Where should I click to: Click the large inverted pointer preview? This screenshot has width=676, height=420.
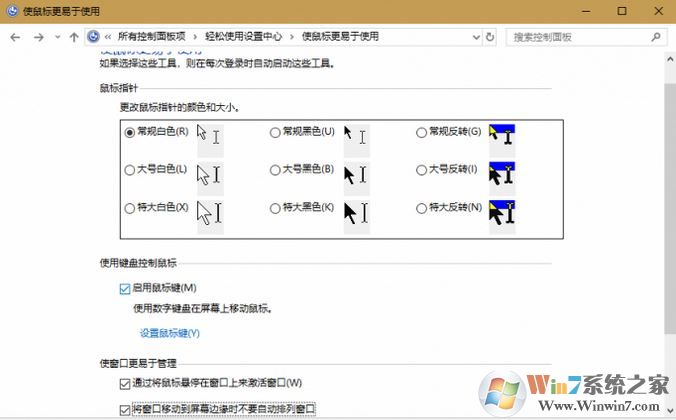tap(502, 179)
